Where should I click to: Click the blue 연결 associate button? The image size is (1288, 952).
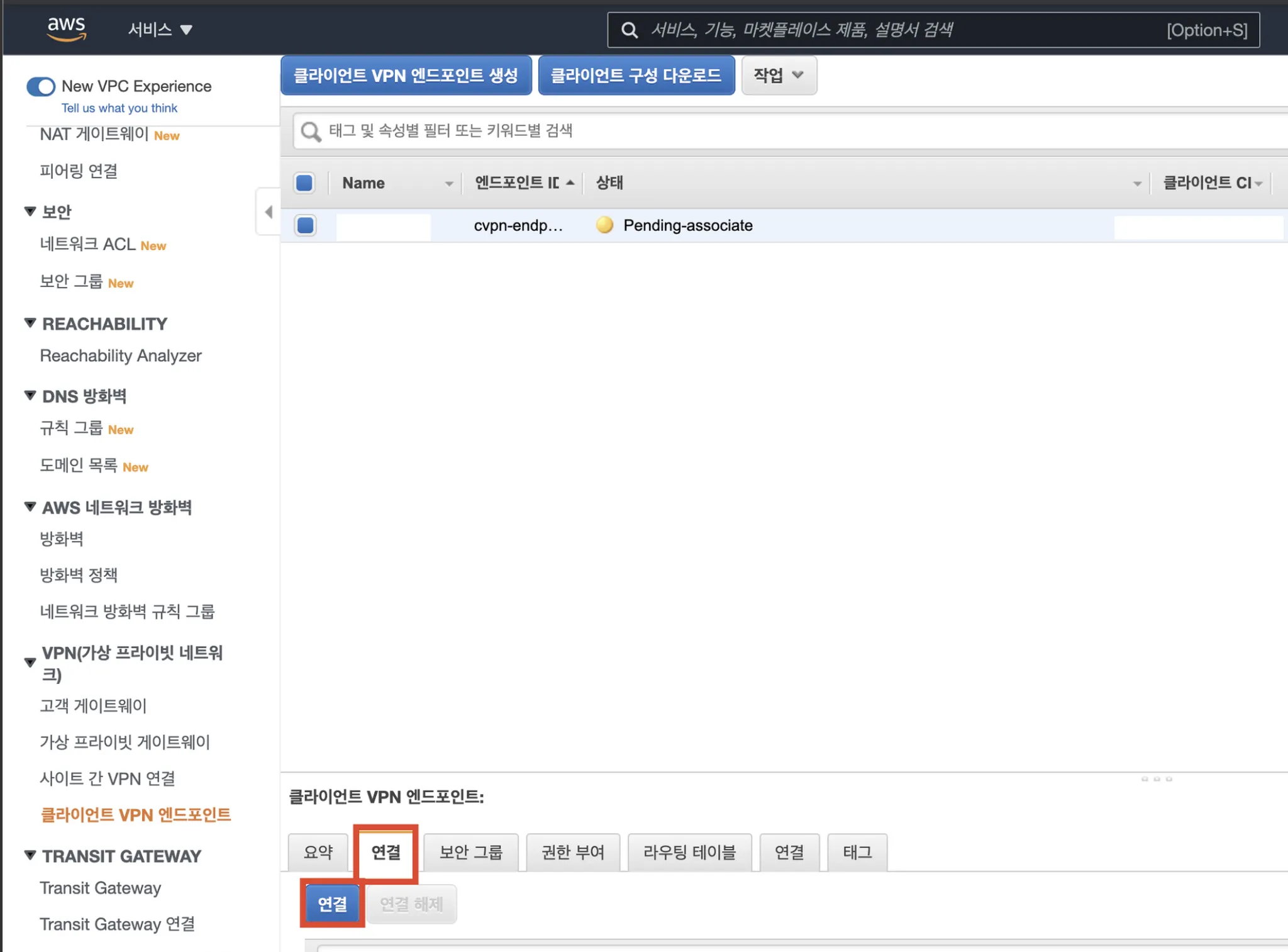(x=332, y=904)
